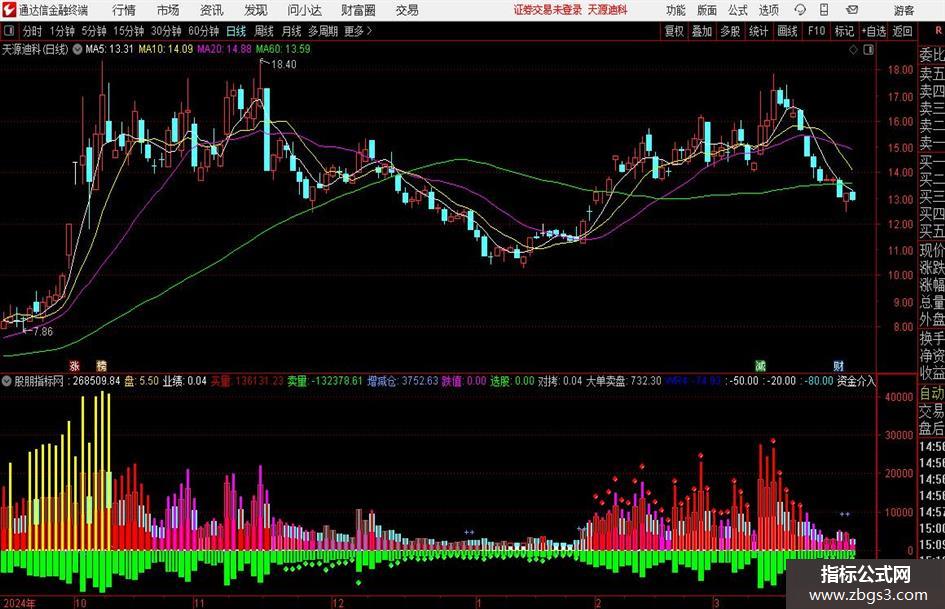Open F10 company info

816,31
